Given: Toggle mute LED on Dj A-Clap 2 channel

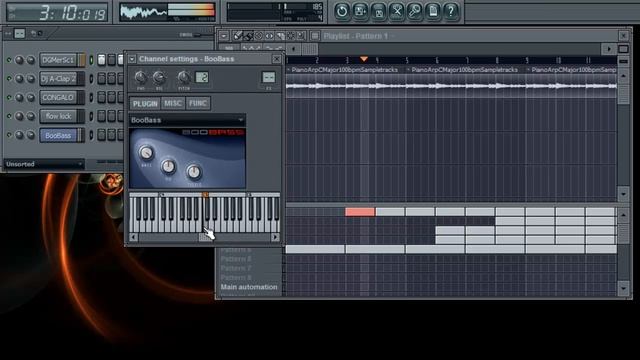Looking at the screenshot, I should point(9,78).
